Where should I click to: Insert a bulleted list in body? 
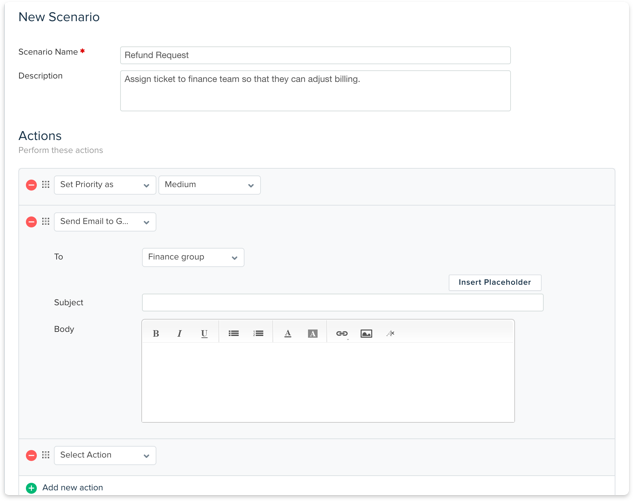click(234, 333)
